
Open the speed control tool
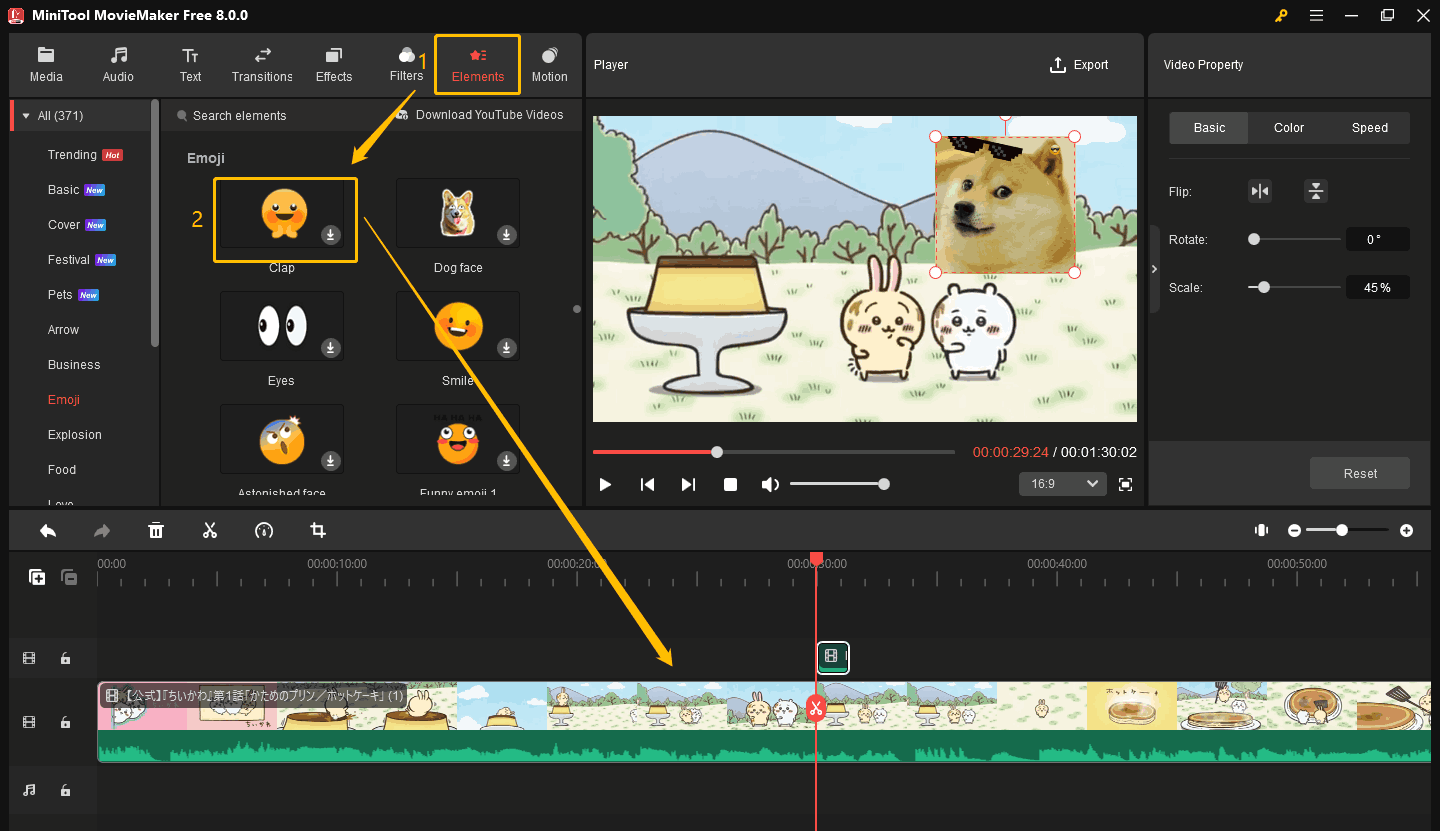point(264,530)
